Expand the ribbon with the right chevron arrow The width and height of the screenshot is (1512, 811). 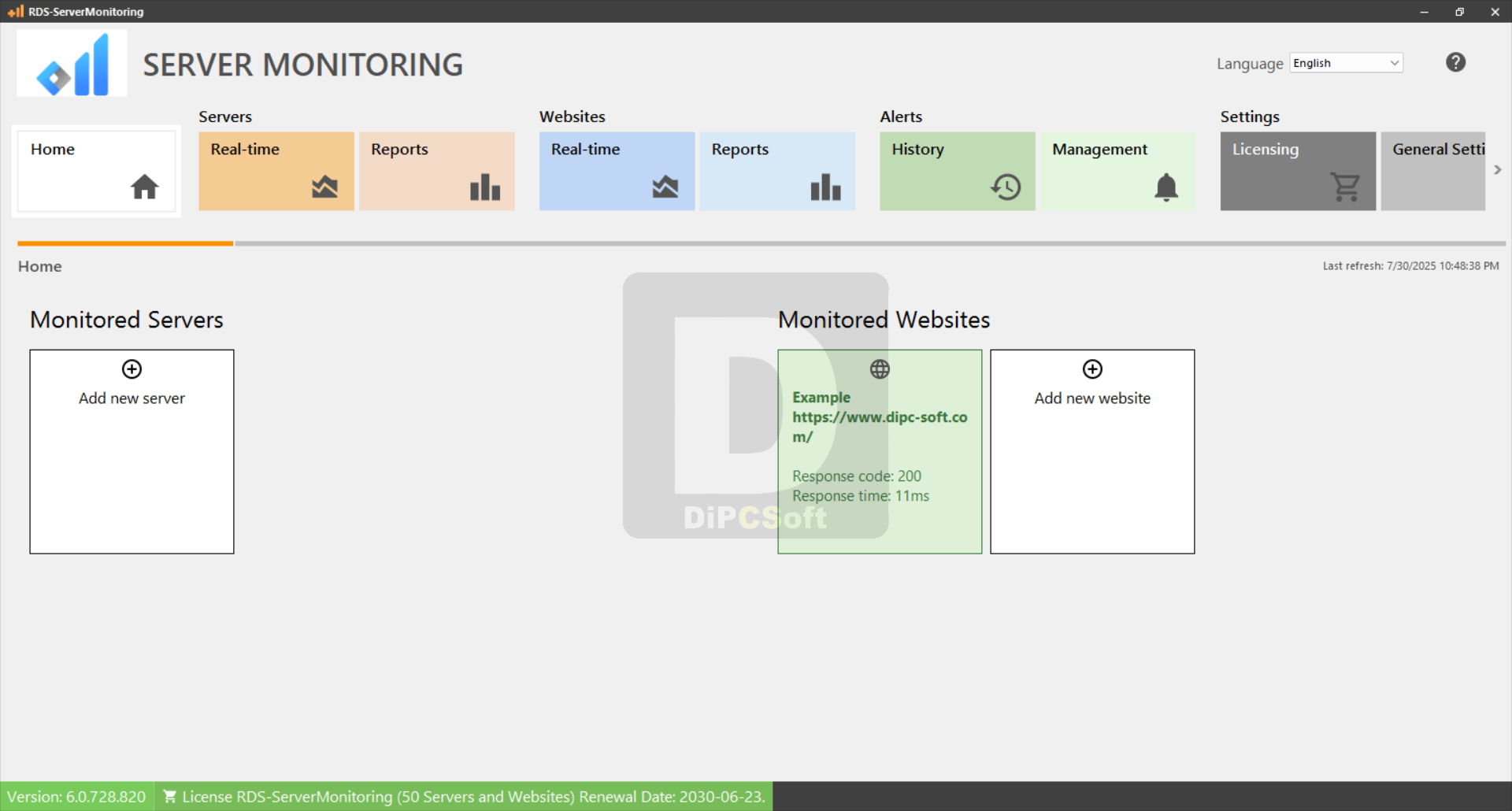click(x=1497, y=170)
